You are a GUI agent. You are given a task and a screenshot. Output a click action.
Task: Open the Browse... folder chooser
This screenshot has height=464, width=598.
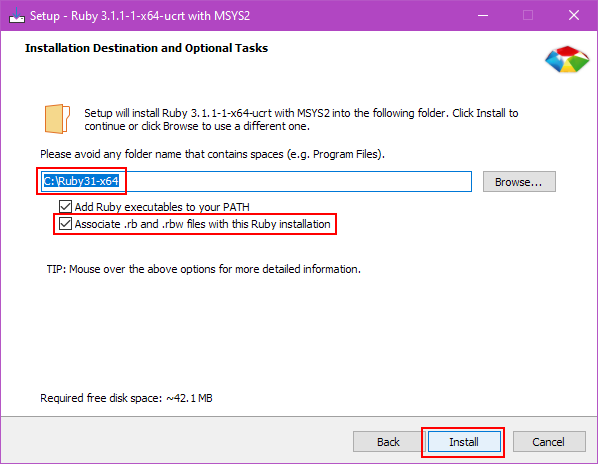[x=519, y=182]
